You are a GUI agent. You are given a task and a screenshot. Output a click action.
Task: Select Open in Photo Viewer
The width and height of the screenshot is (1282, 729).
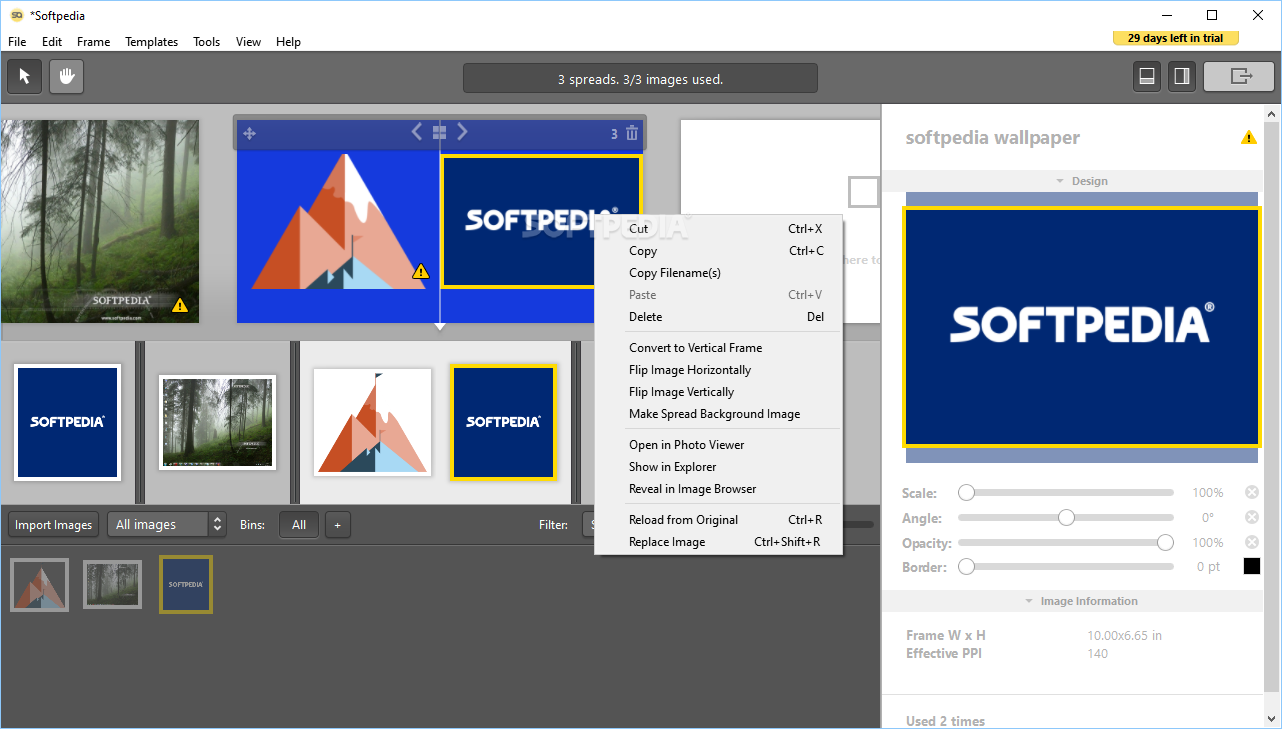point(719,445)
